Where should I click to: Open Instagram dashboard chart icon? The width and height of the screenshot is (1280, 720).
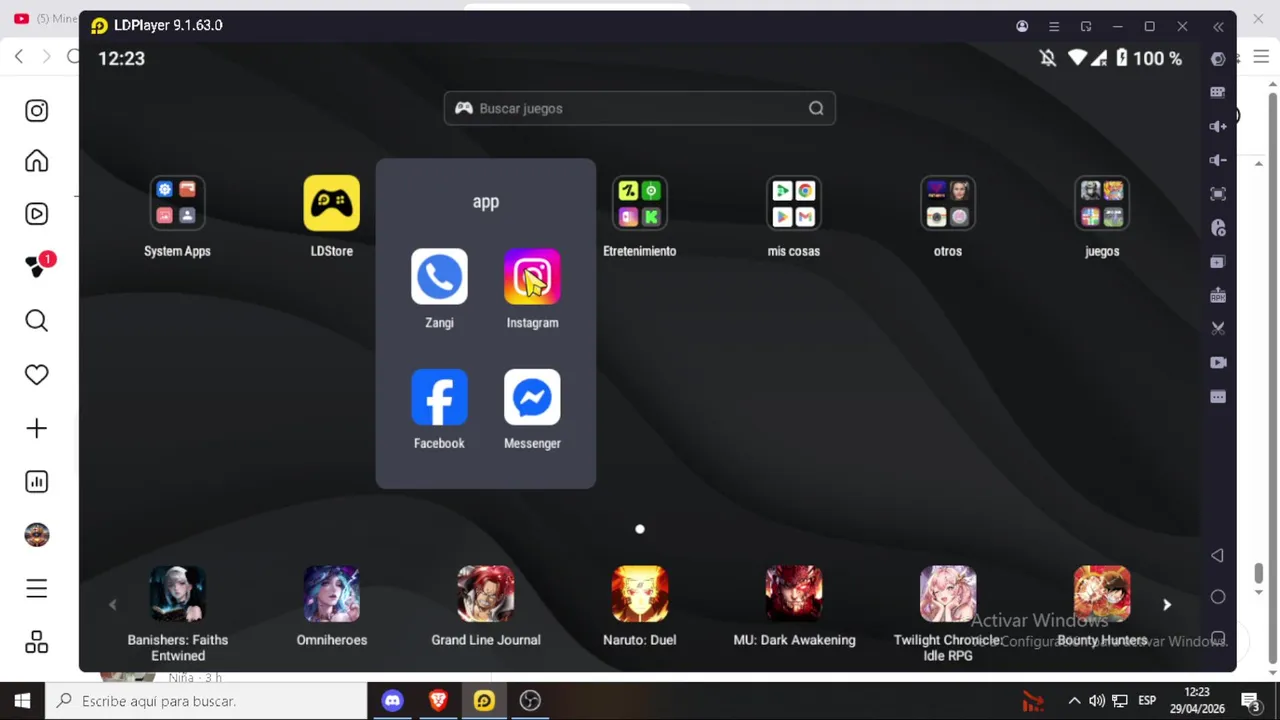pos(37,482)
